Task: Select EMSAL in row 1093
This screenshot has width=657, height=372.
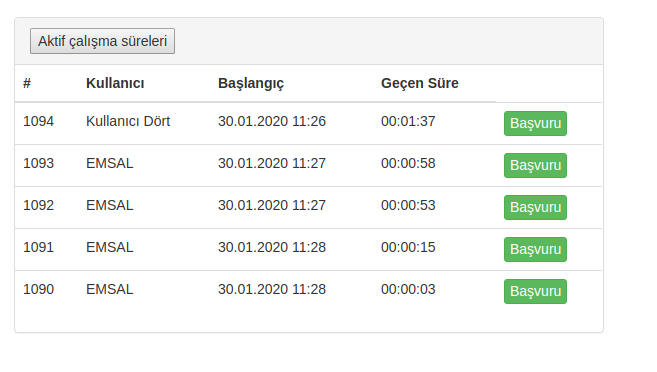Action: tap(109, 163)
